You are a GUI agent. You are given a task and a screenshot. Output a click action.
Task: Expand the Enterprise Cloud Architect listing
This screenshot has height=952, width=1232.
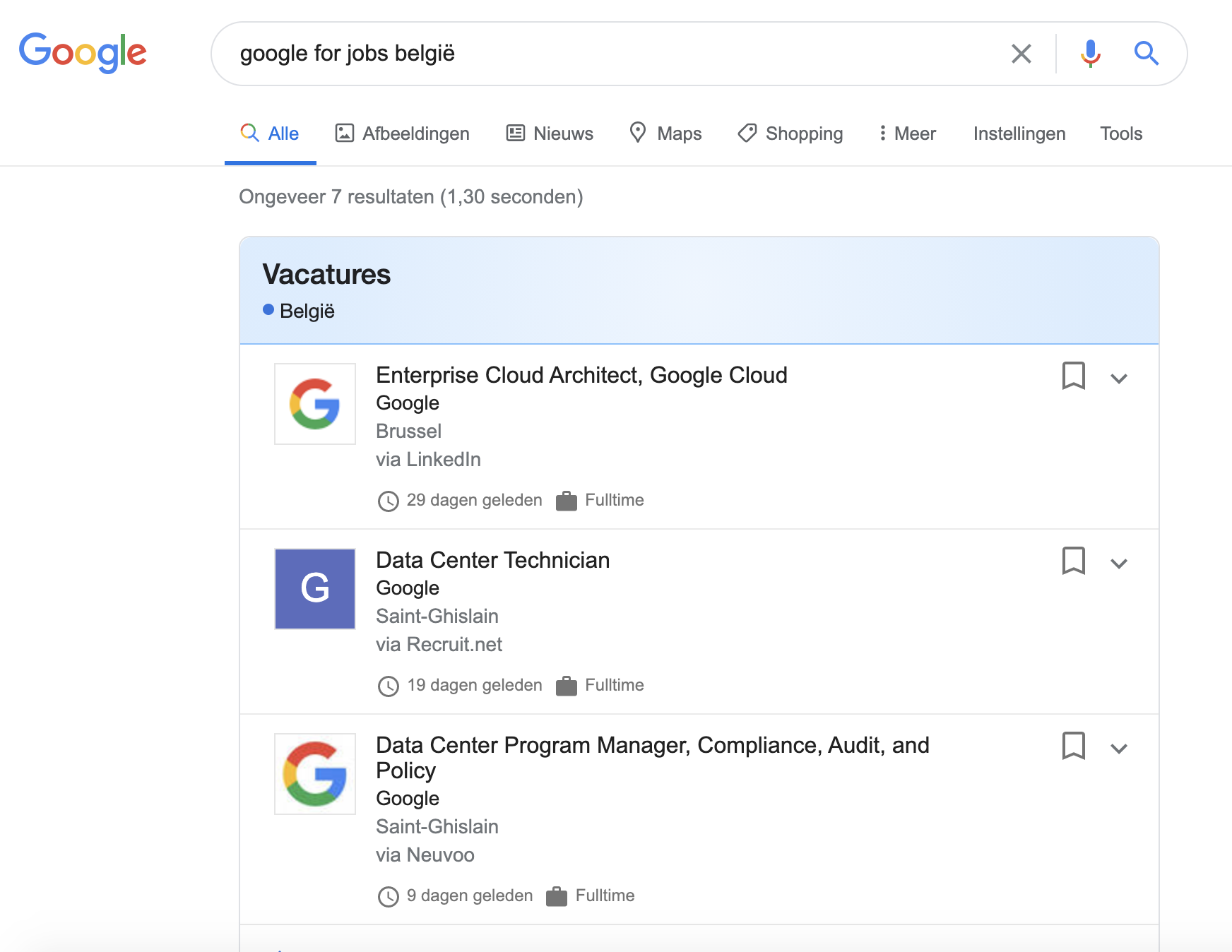pos(1119,379)
